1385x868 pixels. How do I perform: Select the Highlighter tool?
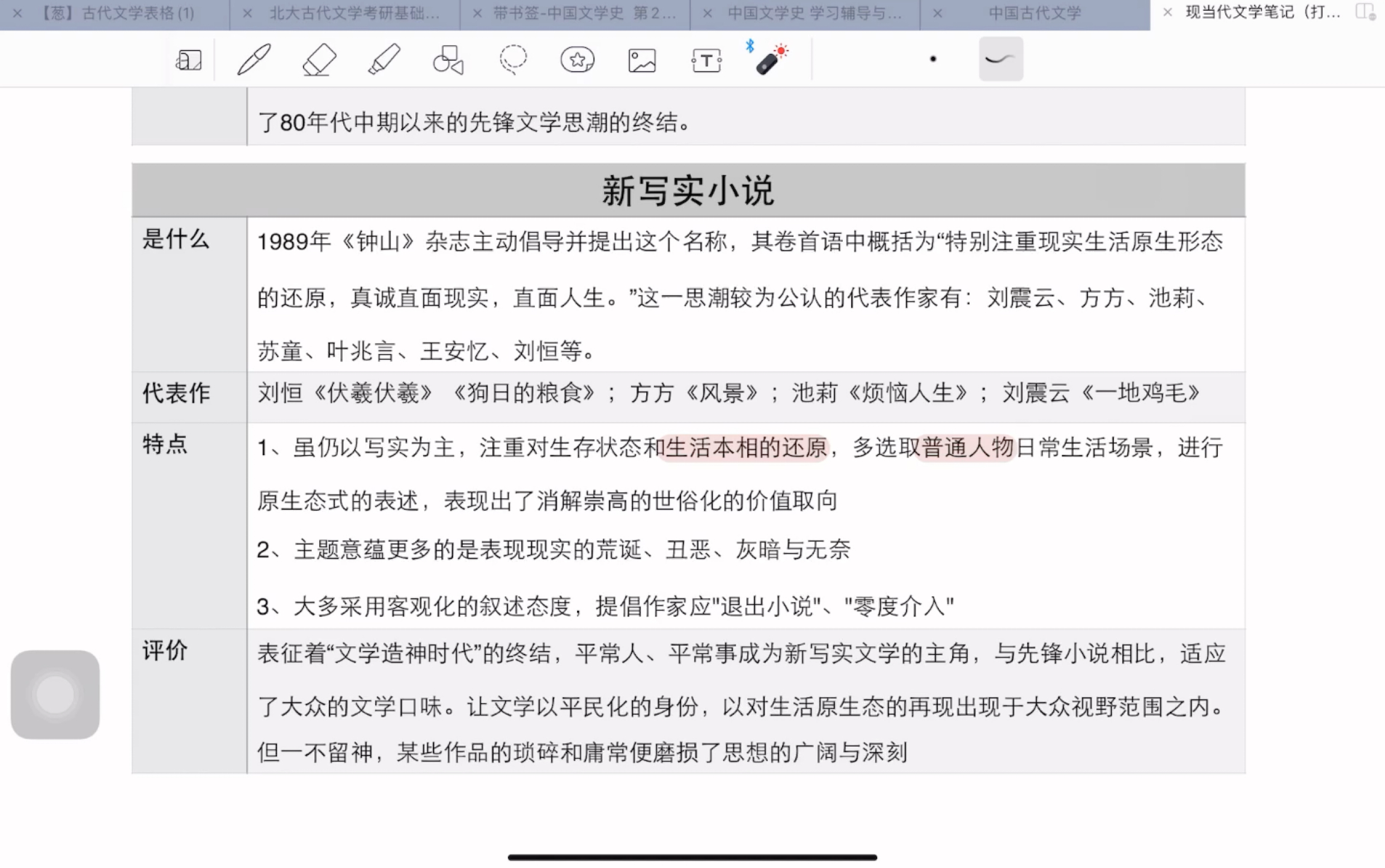point(384,60)
